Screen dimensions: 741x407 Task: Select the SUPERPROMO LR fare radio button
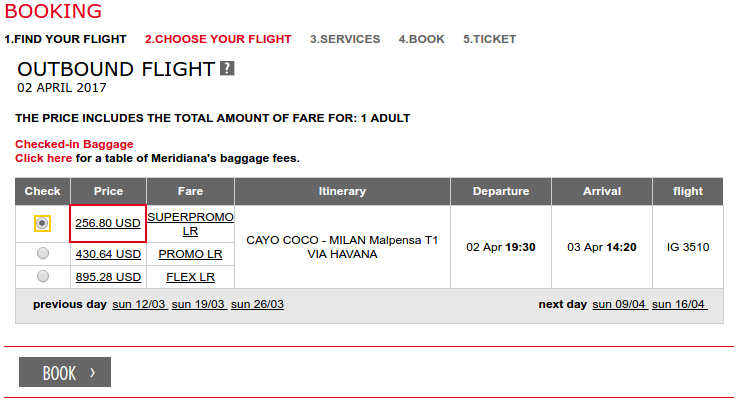tap(42, 223)
